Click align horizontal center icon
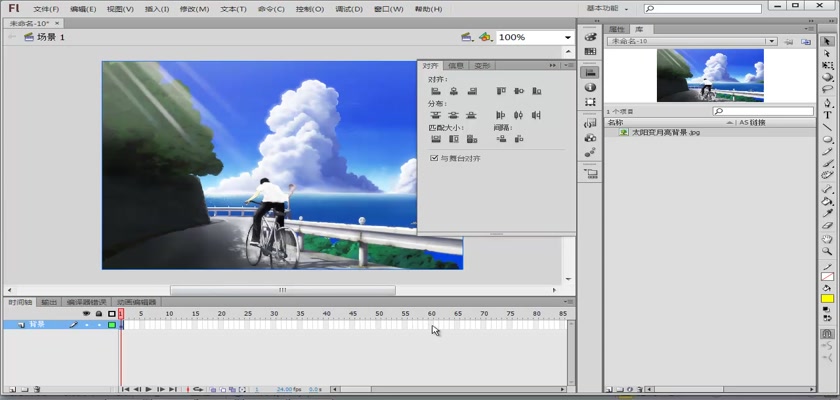840x400 pixels. click(454, 91)
